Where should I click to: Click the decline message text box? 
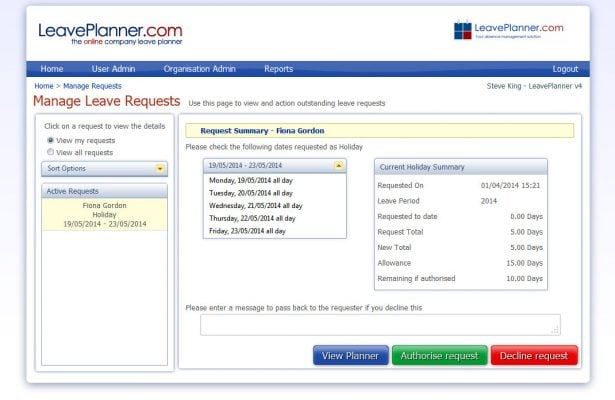tap(380, 325)
